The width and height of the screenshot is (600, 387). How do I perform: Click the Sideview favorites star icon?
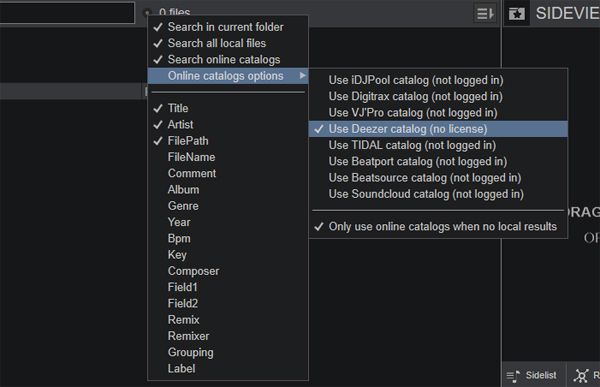tap(517, 14)
